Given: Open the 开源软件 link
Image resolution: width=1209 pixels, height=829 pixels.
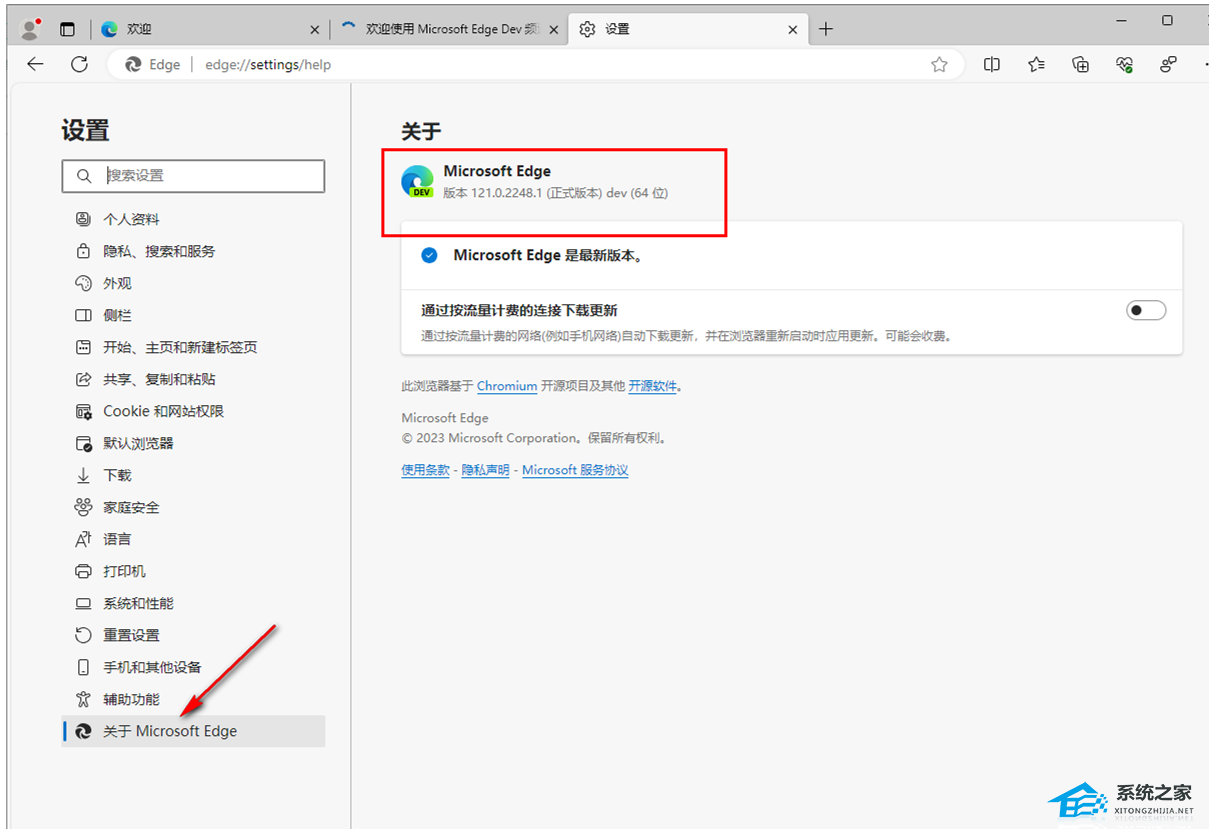Looking at the screenshot, I should [653, 386].
